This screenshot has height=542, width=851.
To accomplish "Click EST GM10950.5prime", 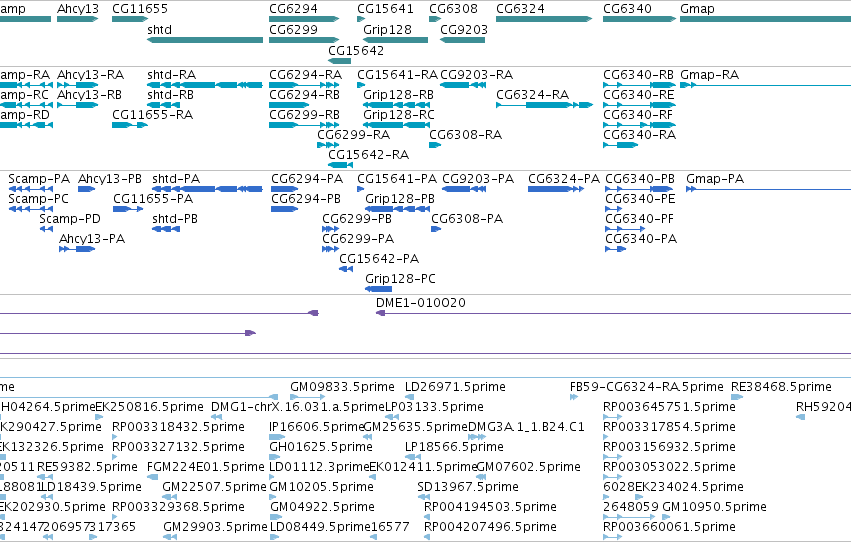I will coord(714,507).
